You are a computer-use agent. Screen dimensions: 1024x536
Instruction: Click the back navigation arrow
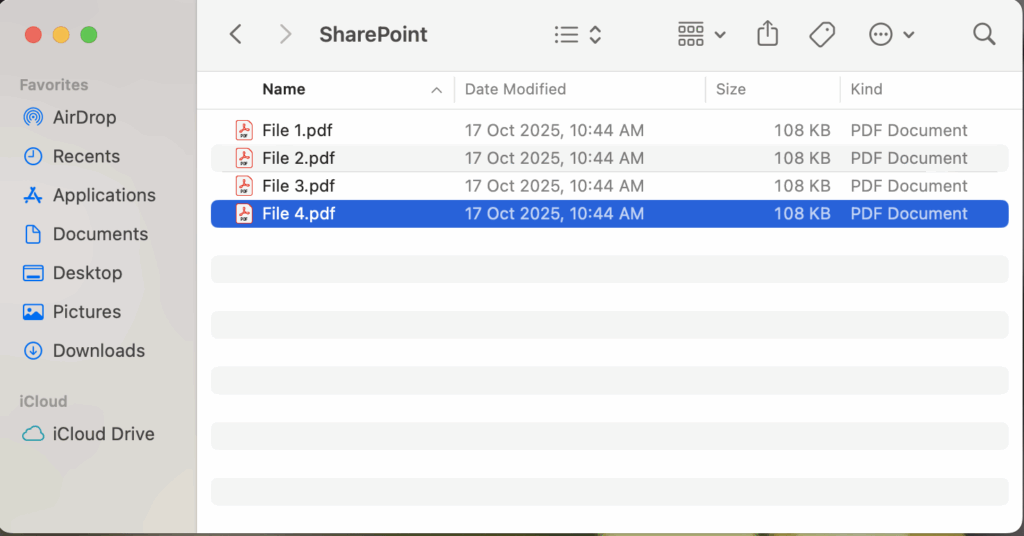coord(236,34)
